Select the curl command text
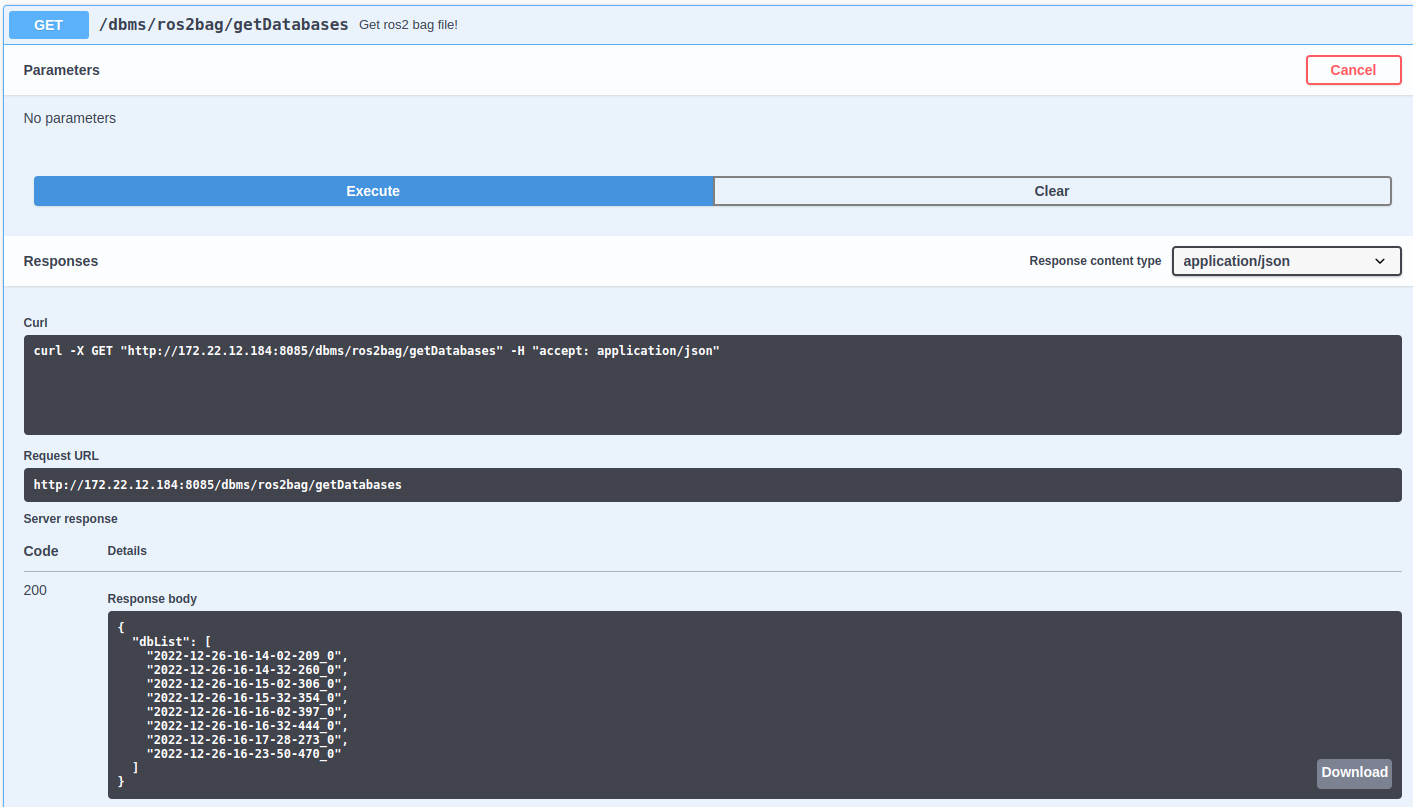 (377, 350)
